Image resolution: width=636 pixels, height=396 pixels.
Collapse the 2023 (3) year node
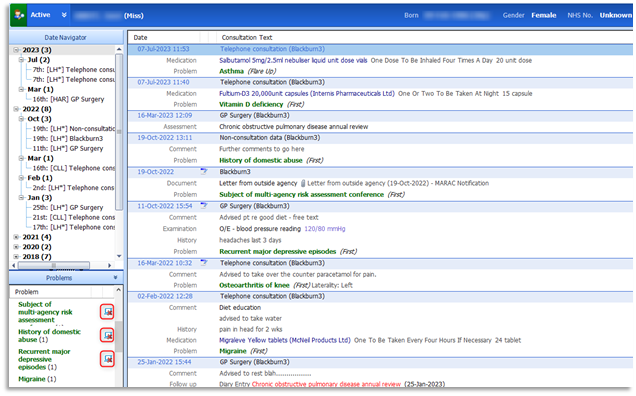16,50
